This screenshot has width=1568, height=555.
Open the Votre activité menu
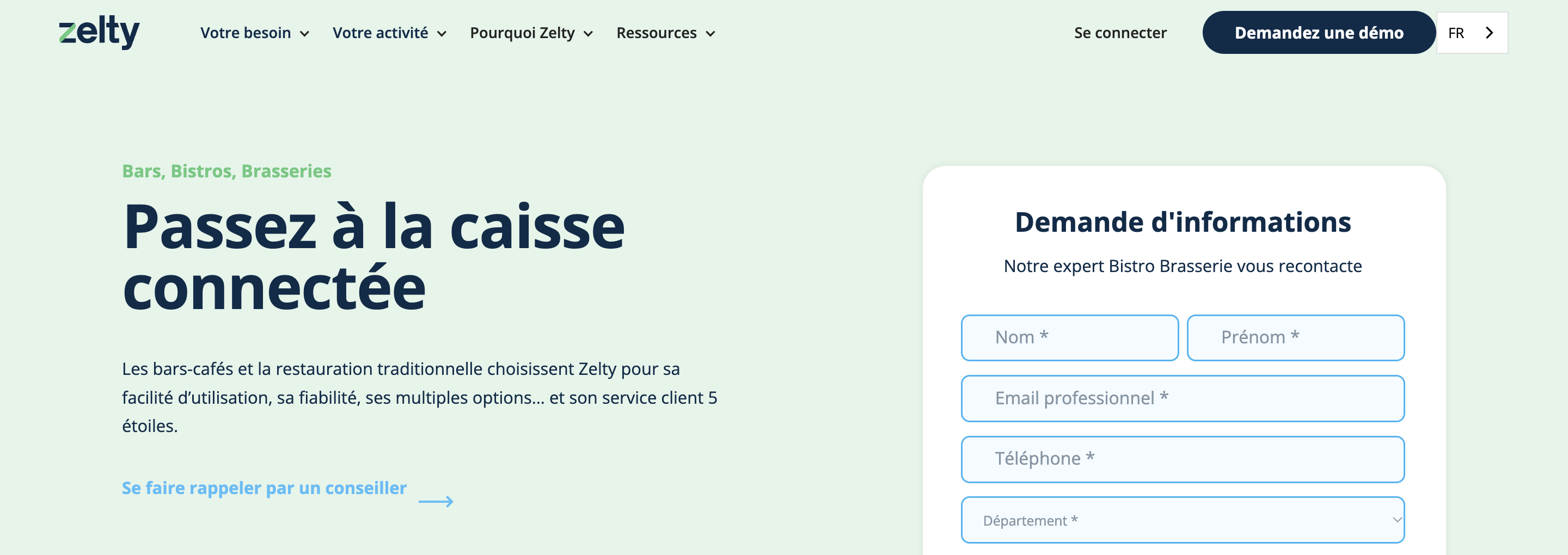click(390, 33)
